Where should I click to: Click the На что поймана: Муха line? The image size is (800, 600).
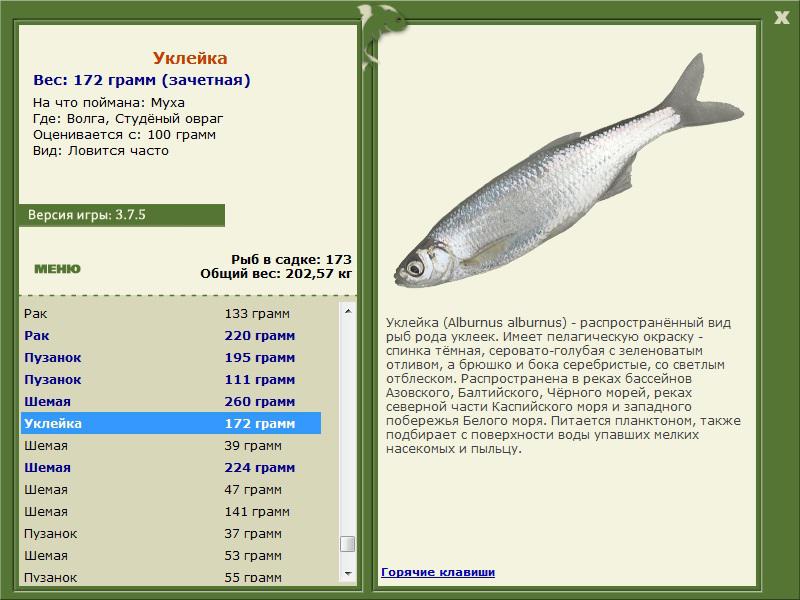[x=109, y=103]
